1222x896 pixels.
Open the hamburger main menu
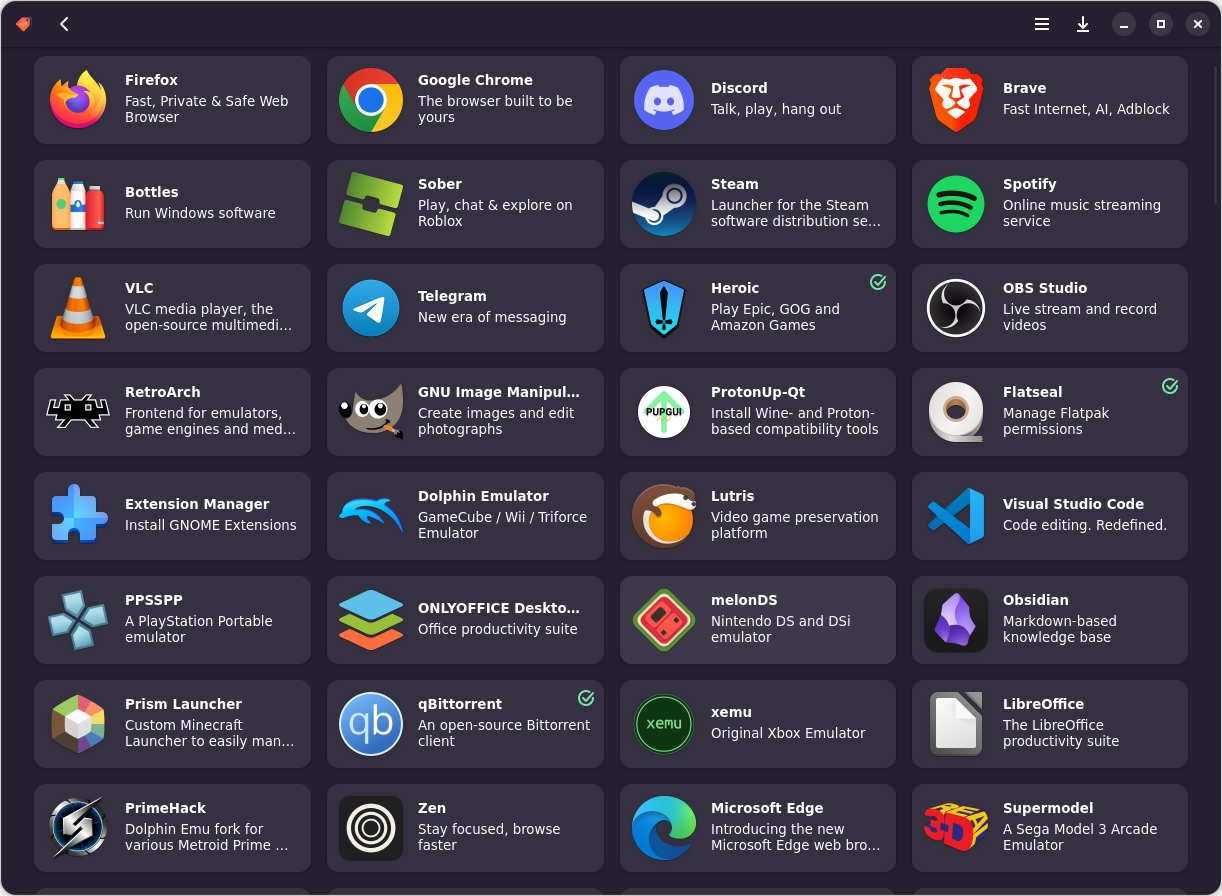click(x=1042, y=24)
